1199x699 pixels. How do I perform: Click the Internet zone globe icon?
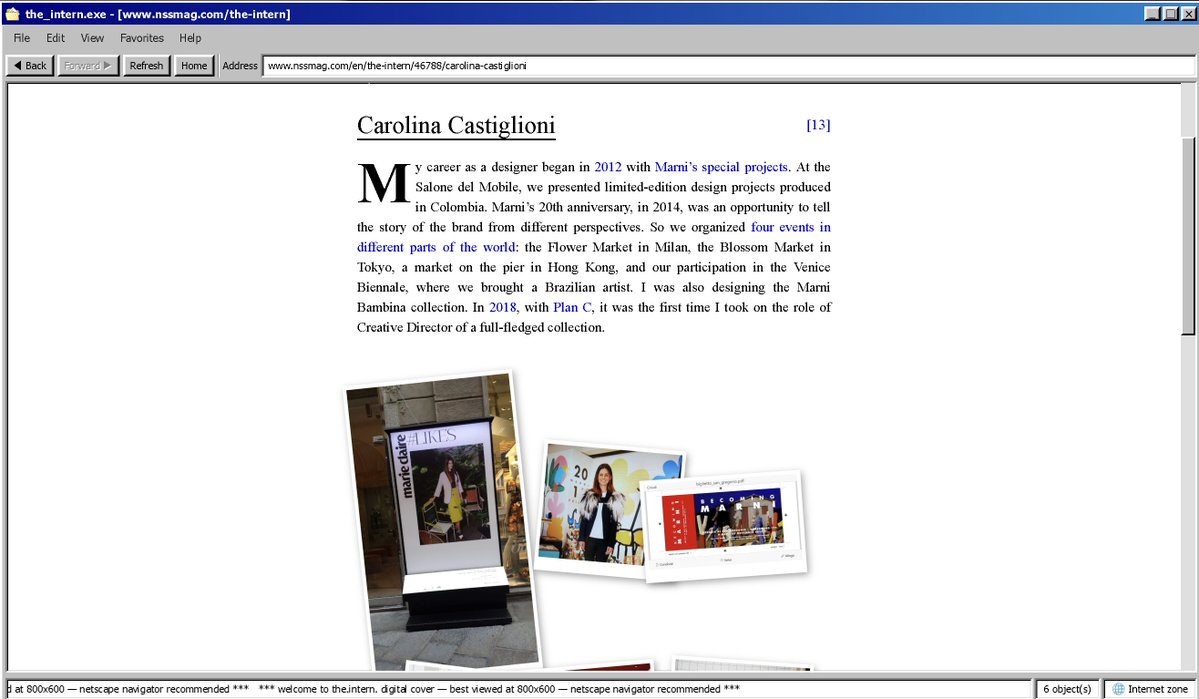[1119, 689]
